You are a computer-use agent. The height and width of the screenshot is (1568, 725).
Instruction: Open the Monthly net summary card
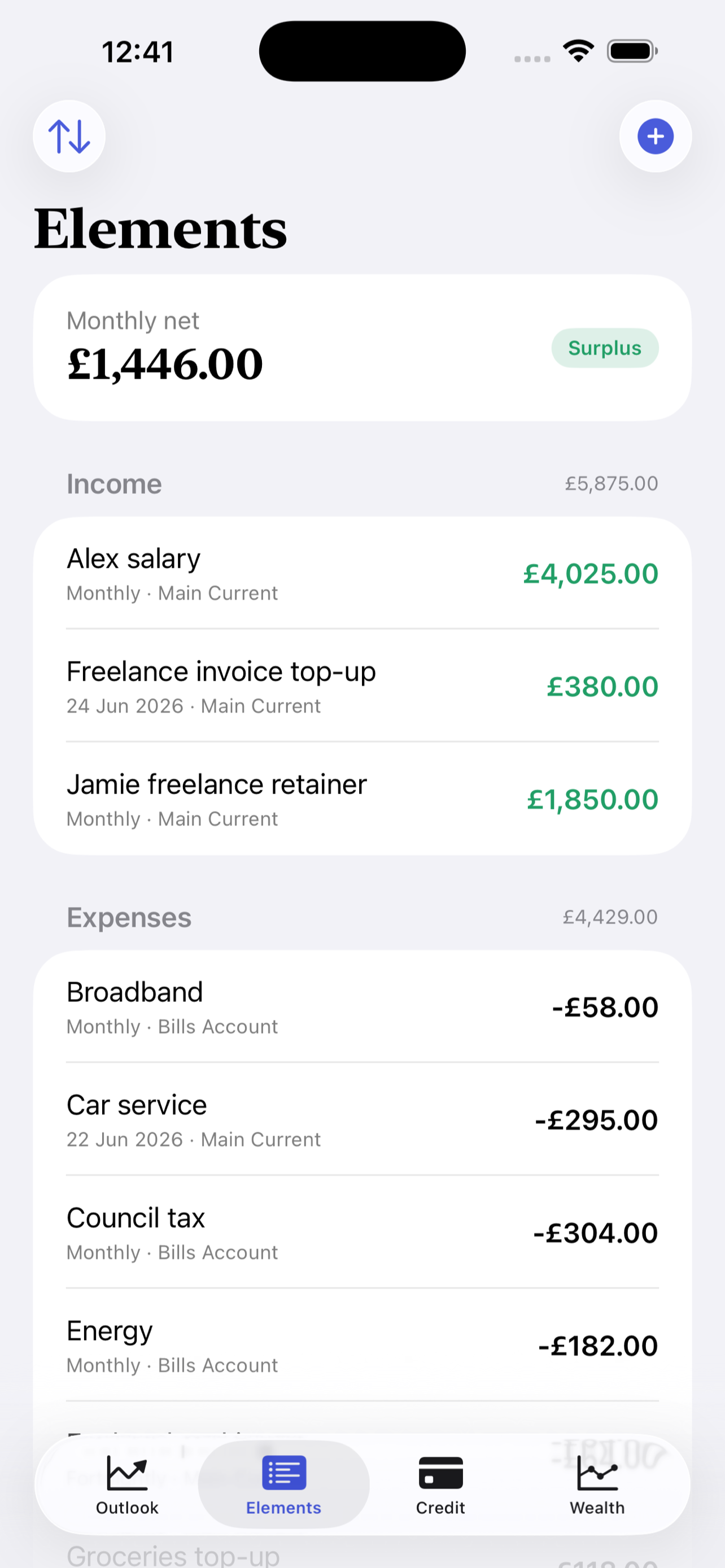(362, 348)
